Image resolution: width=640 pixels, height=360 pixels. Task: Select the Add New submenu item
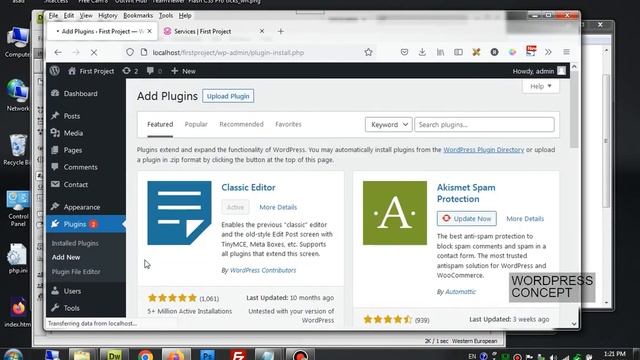[x=66, y=257]
